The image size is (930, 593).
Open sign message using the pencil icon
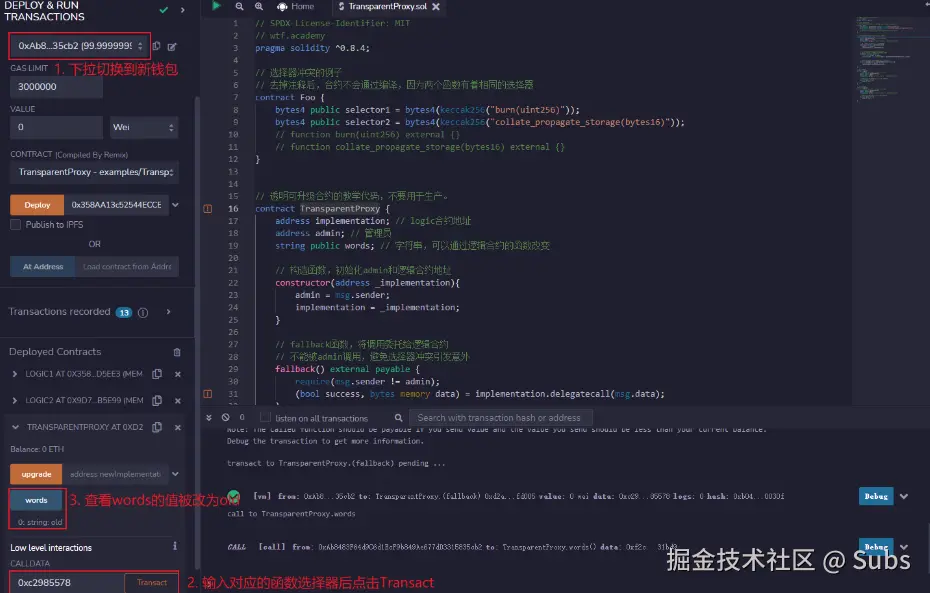(173, 46)
